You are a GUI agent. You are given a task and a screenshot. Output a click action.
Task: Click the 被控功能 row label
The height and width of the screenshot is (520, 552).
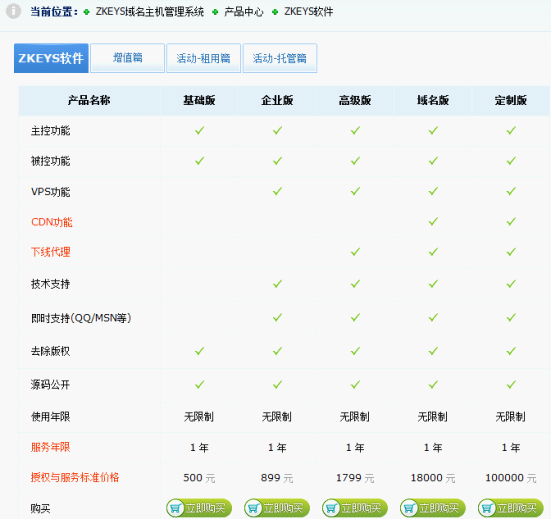tap(51, 161)
